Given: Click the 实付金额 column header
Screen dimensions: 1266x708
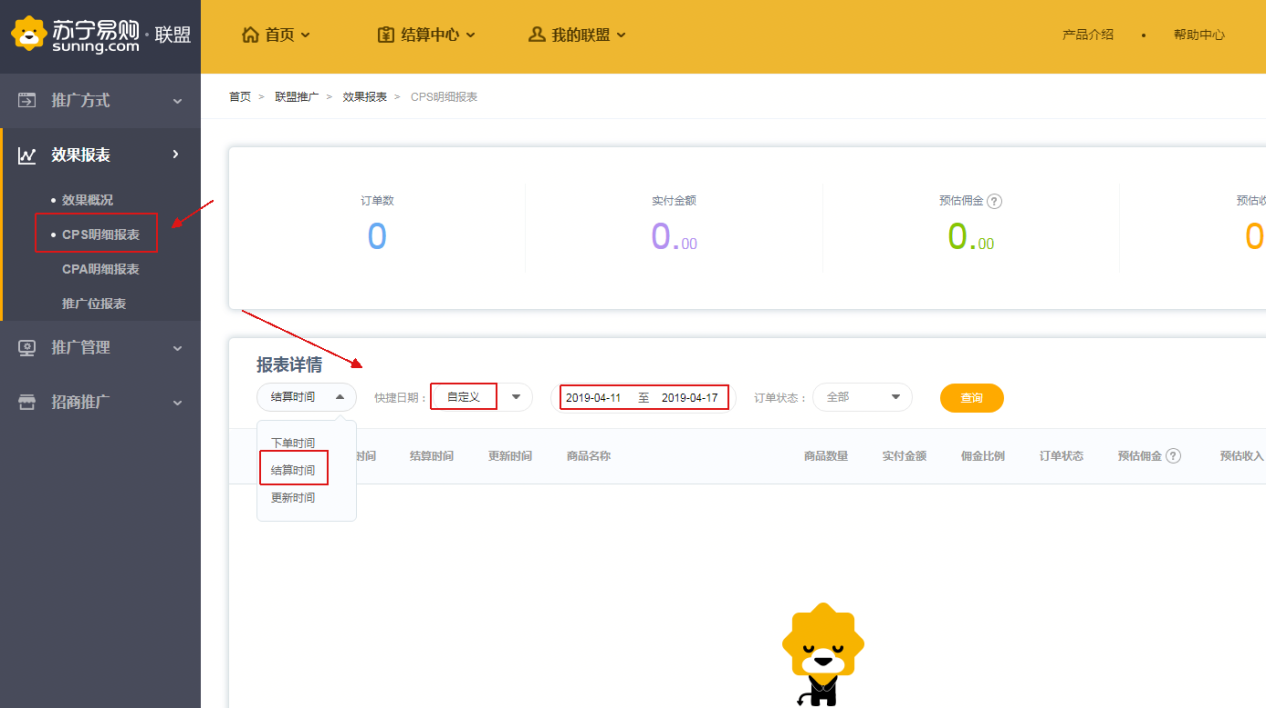Looking at the screenshot, I should 904,456.
